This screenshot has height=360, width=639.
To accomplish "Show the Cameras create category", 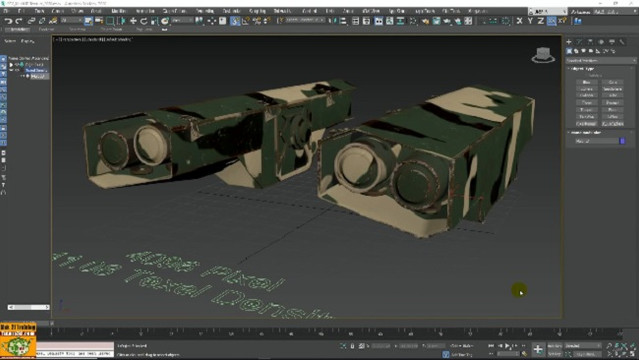I will 591,51.
